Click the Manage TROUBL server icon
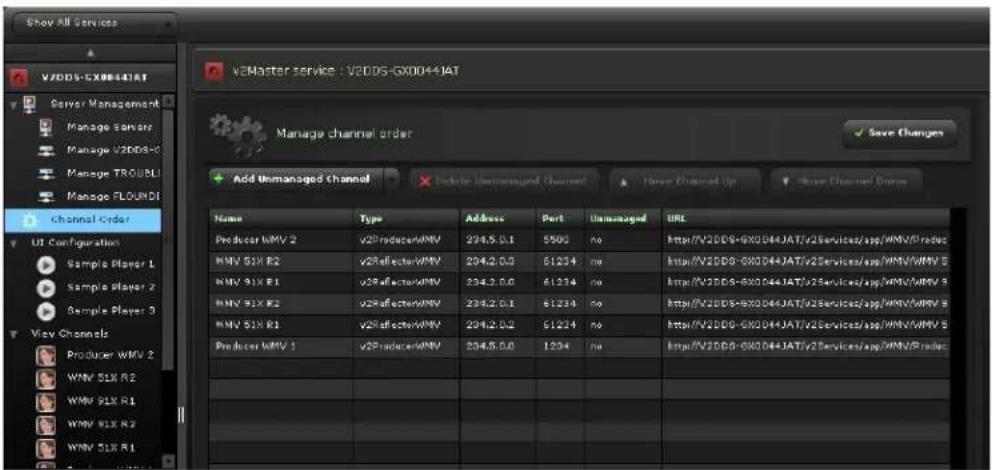Screen dimensions: 992x470 [x=44, y=173]
